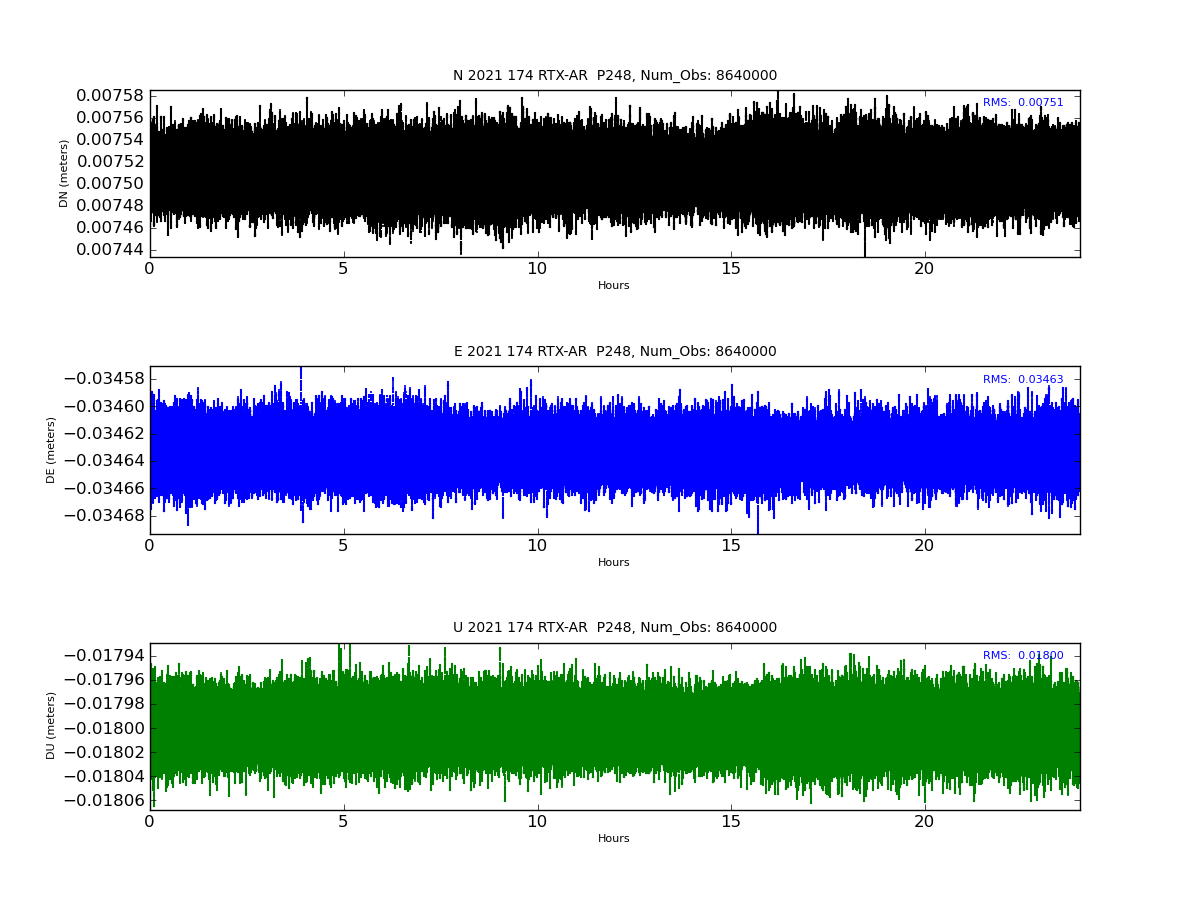Click the -0.03468 tick label on the east plot
The image size is (1200, 900).
click(104, 516)
